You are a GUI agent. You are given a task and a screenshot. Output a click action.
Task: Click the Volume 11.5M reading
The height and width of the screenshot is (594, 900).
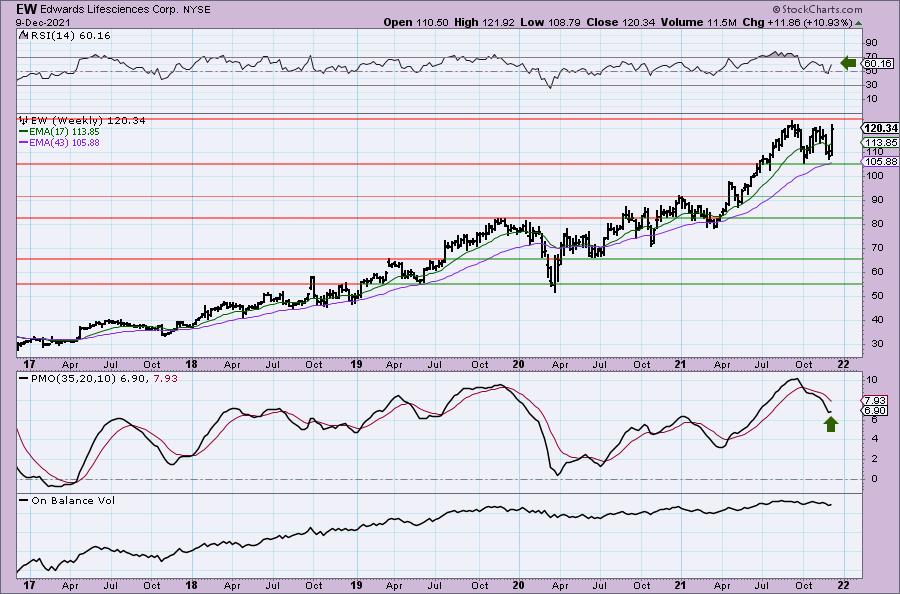(698, 22)
